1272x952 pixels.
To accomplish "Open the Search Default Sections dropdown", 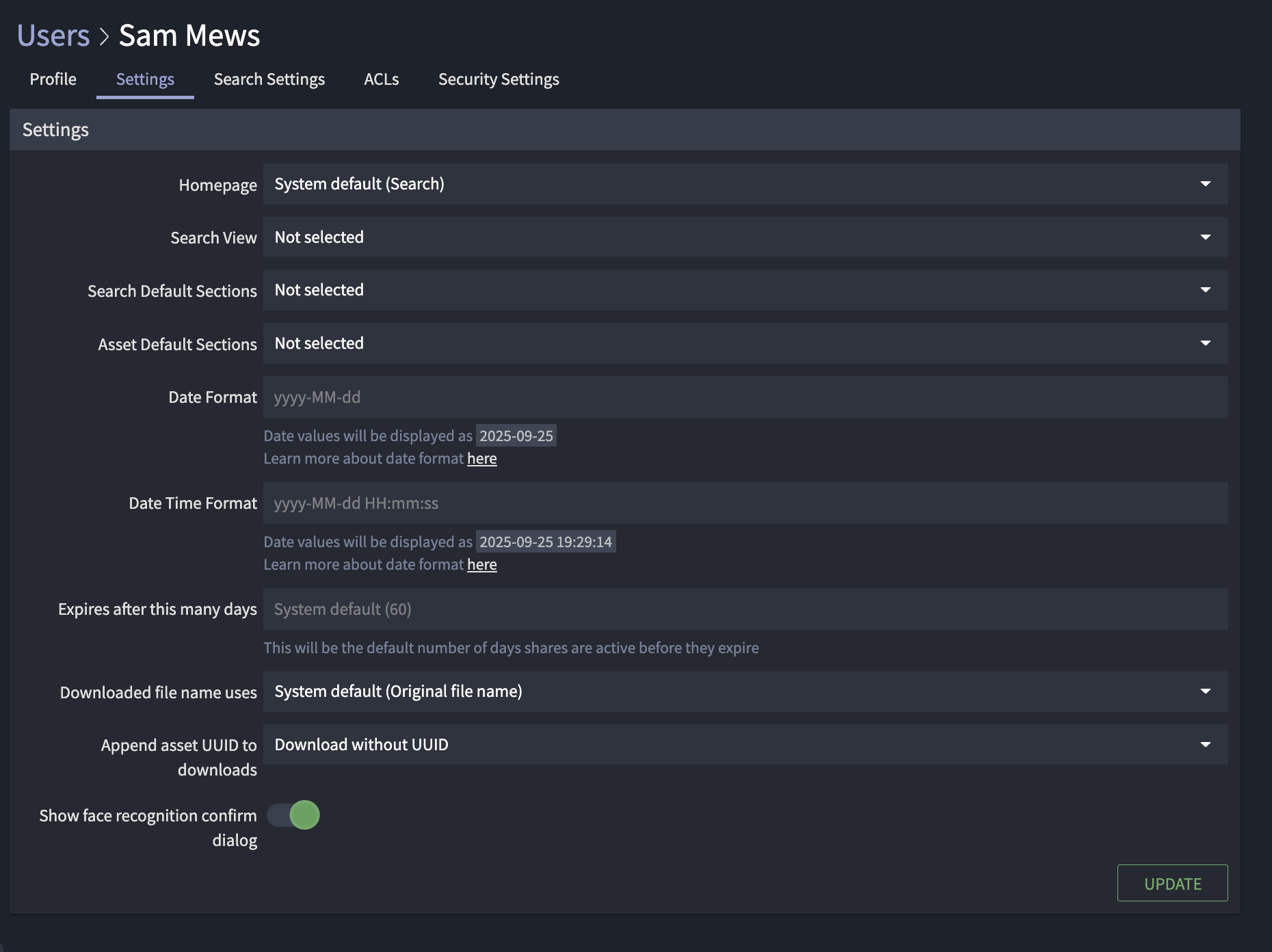I will coord(745,290).
